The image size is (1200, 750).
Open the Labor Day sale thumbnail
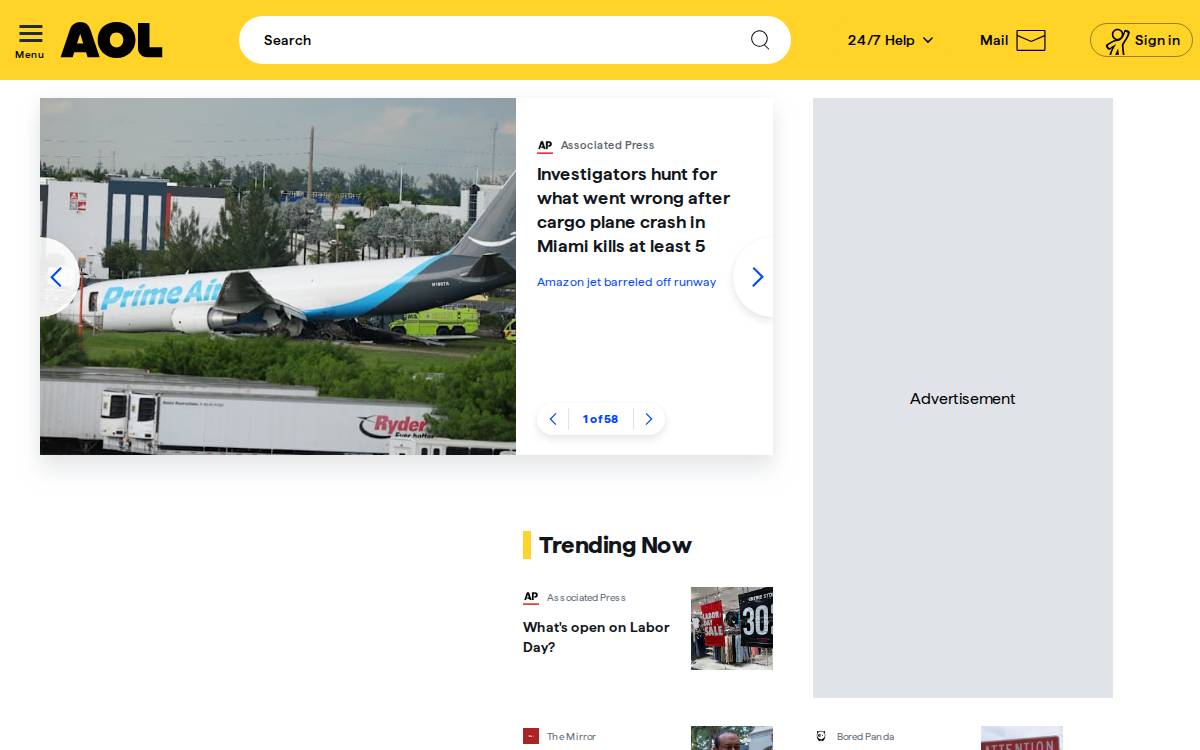(732, 628)
